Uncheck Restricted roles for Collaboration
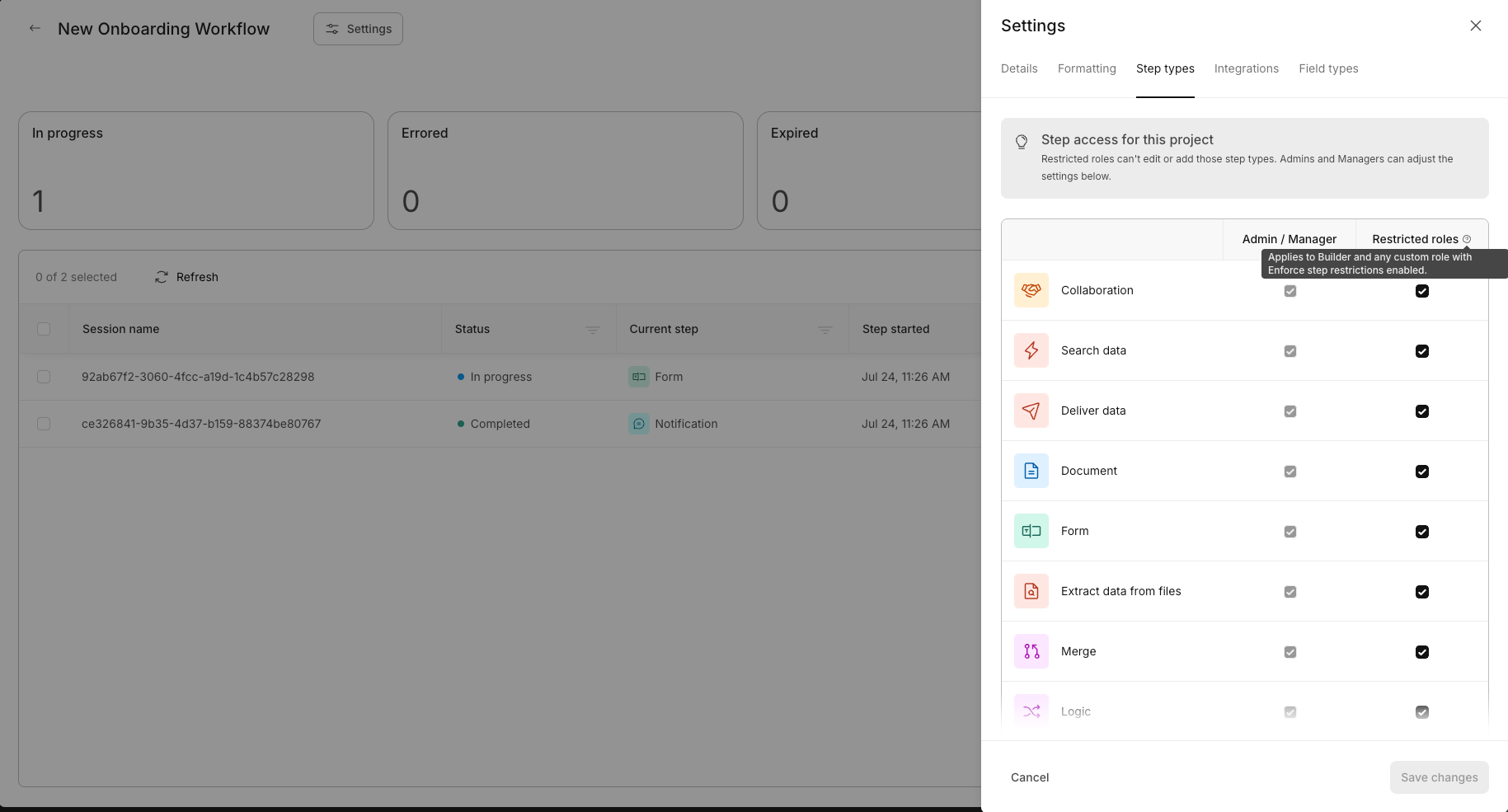Screen dimensions: 1508x812 click(1422, 291)
